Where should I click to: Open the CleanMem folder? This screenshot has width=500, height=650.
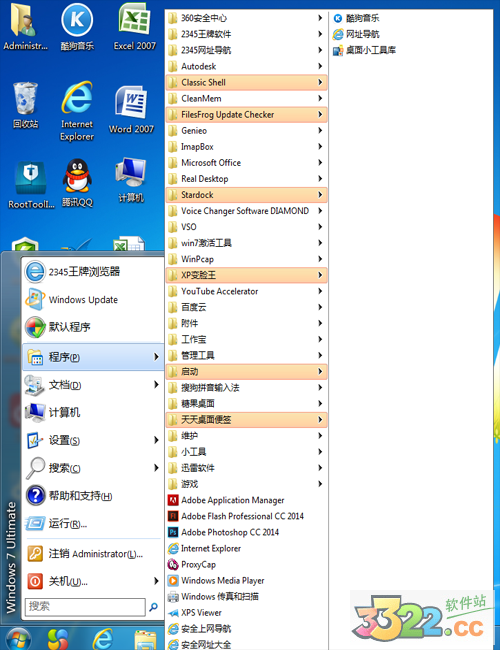click(247, 98)
